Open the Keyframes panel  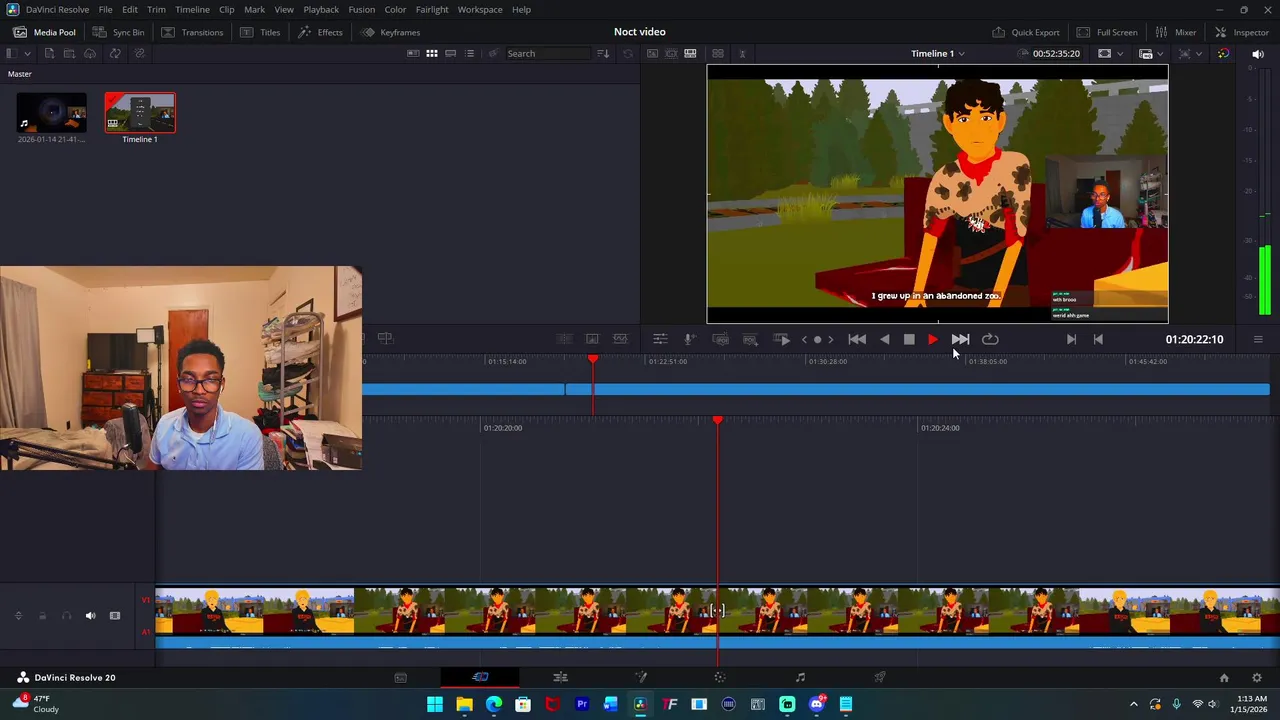point(391,32)
